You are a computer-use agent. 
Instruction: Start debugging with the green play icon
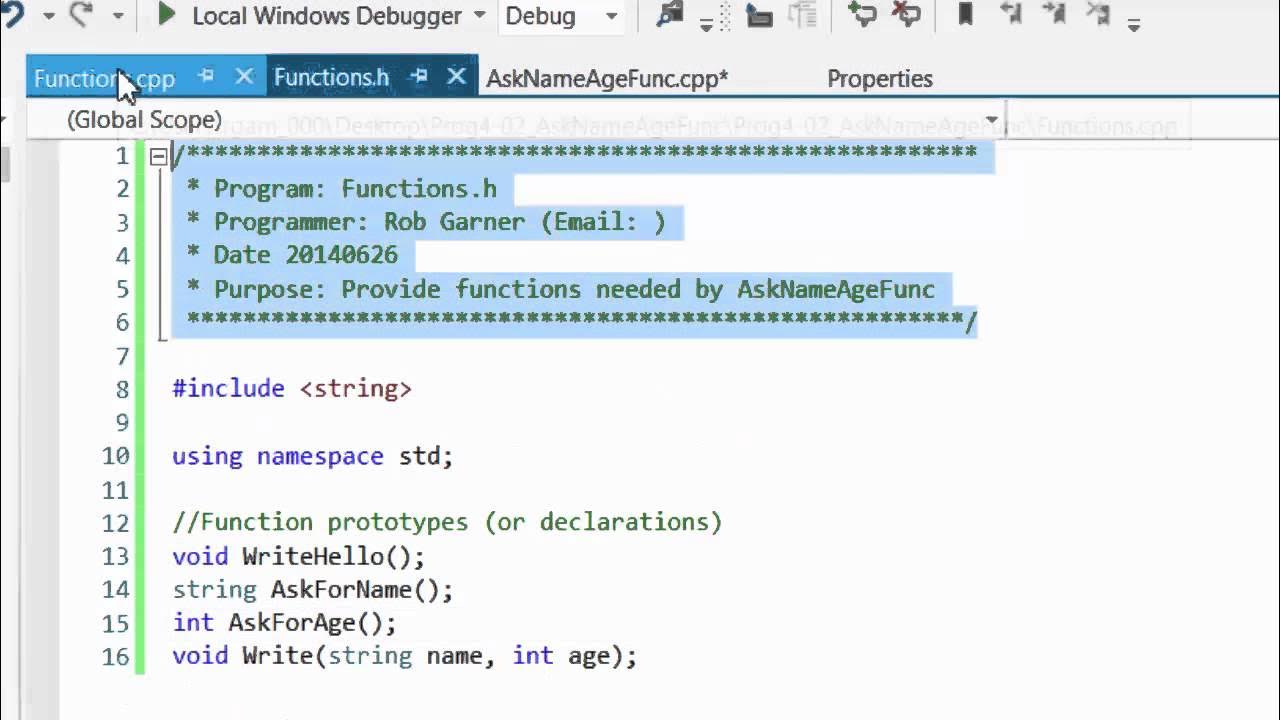tap(167, 14)
